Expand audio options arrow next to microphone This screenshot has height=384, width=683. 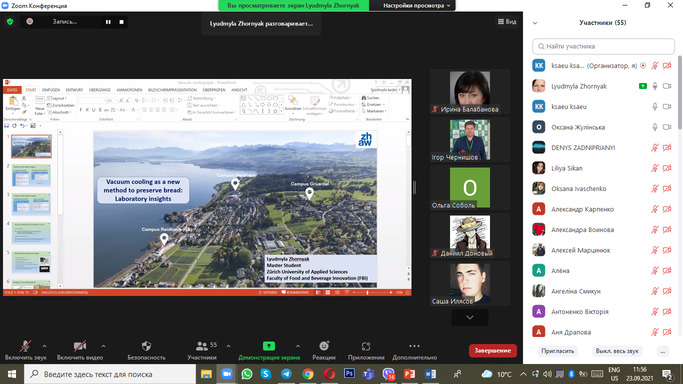click(x=44, y=346)
